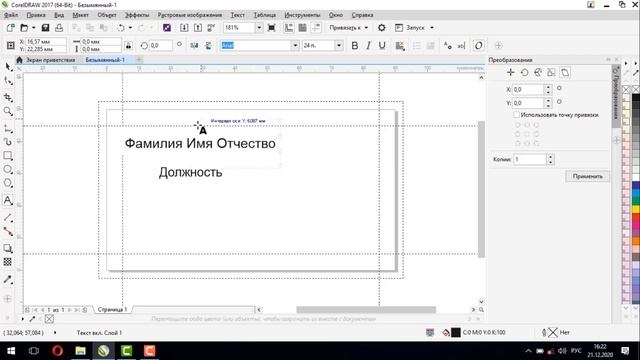Select the Pick tool
This screenshot has height=360, width=640.
click(x=8, y=67)
